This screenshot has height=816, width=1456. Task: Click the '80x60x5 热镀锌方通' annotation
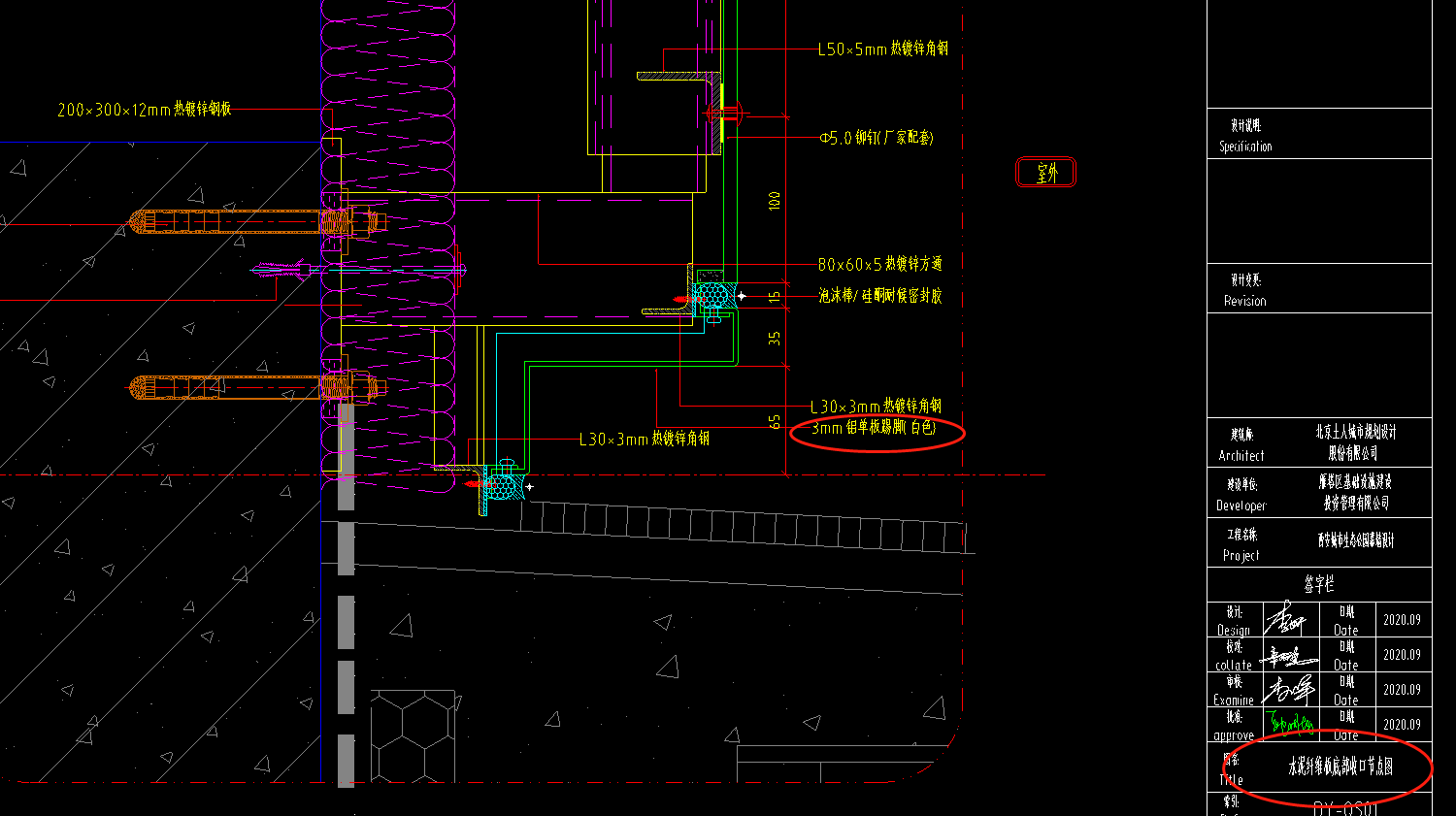point(880,264)
